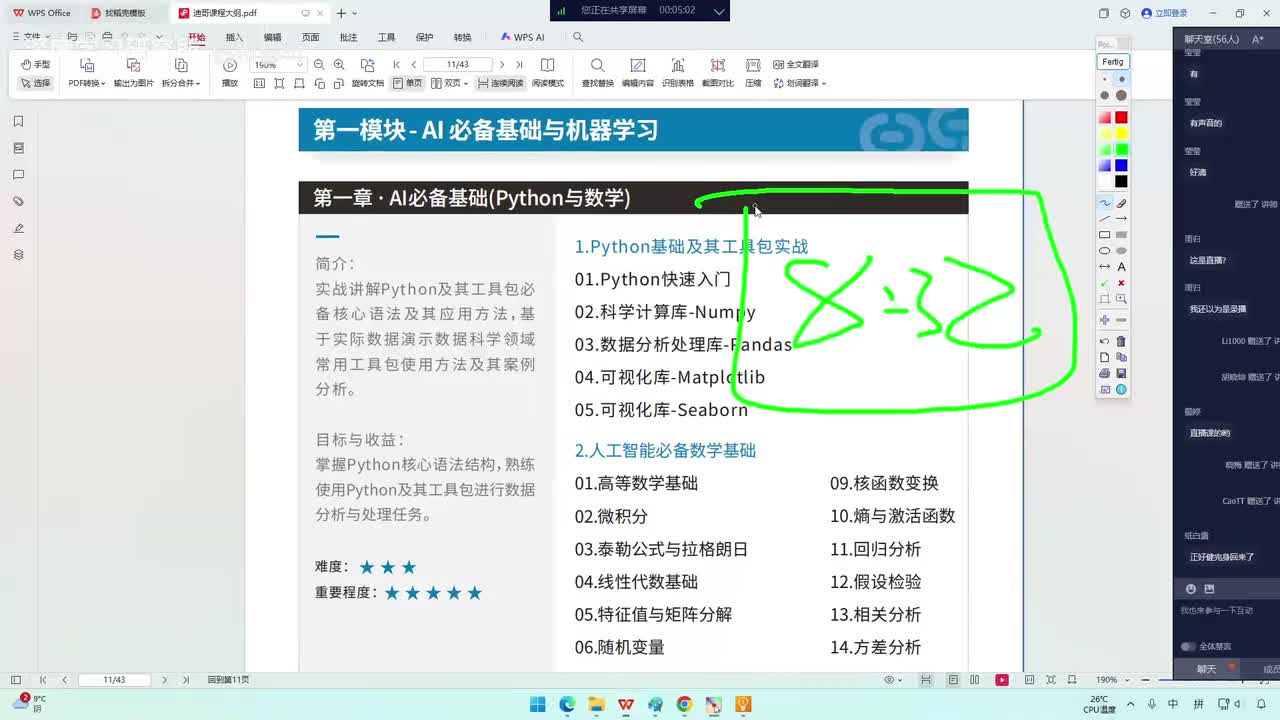Select the text 'A' annotation tool
This screenshot has width=1280, height=720.
point(1121,267)
